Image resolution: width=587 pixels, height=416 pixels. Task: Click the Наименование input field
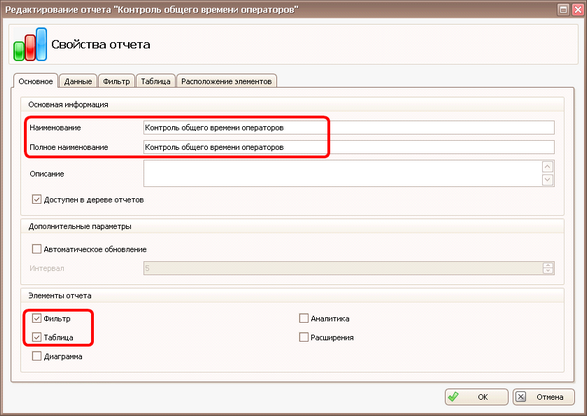point(349,128)
